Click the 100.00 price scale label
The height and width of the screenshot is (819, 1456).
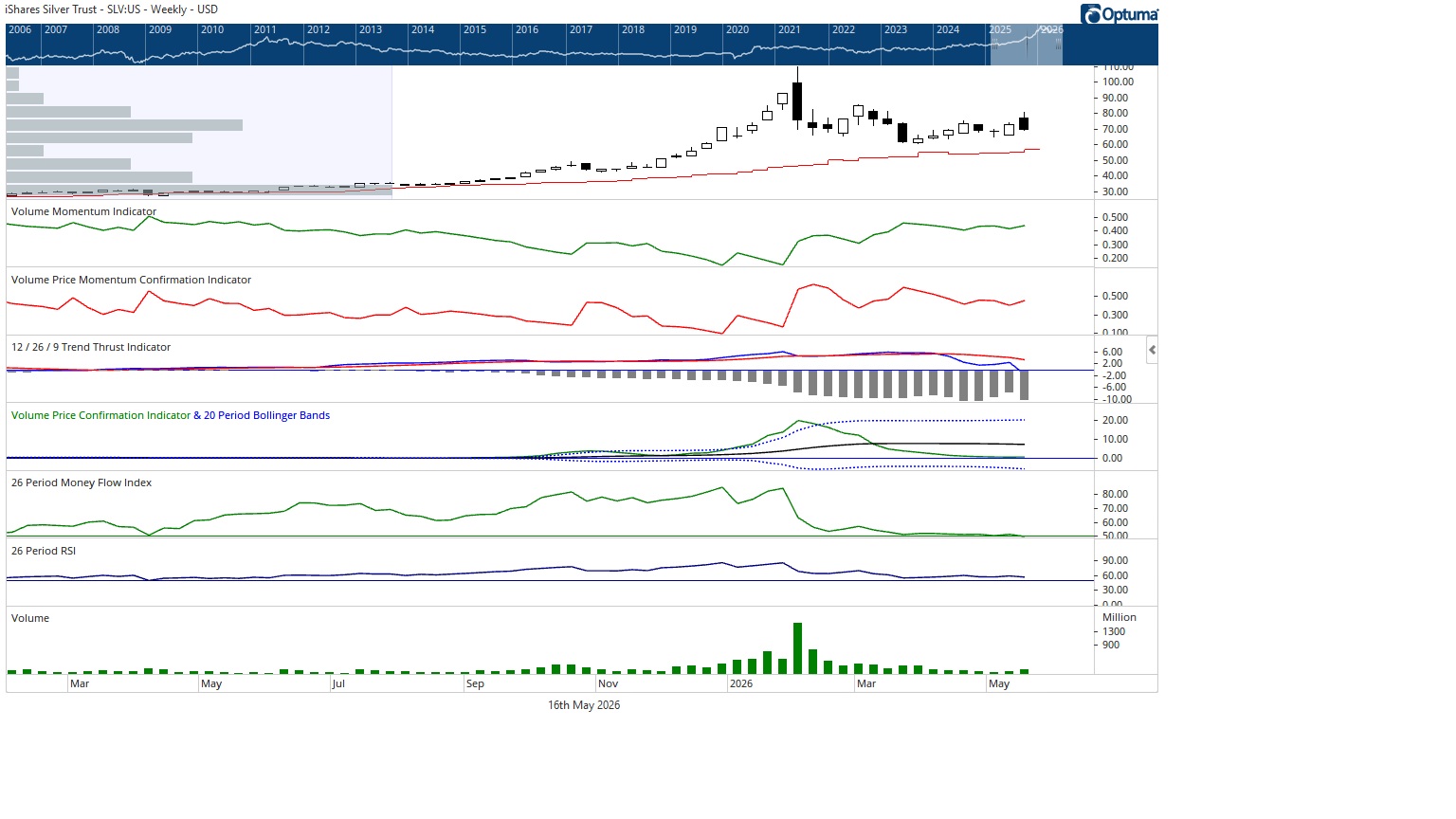click(1118, 82)
